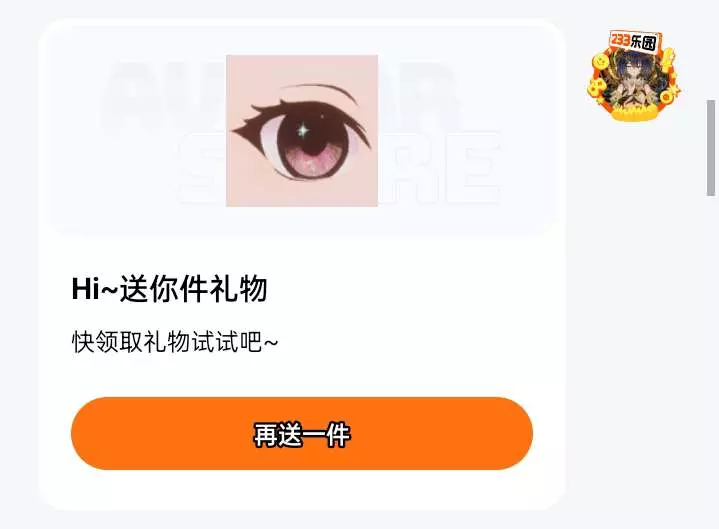719x529 pixels.
Task: Click the sparkle highlight in the eye image
Action: point(303,131)
